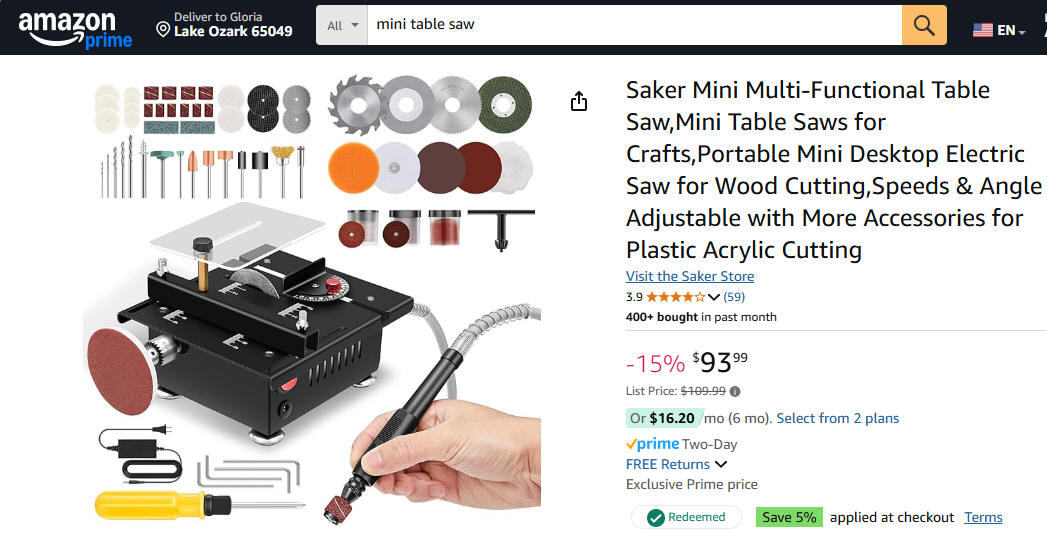1047x537 pixels.
Task: Open the EN language selector
Action: (1010, 30)
